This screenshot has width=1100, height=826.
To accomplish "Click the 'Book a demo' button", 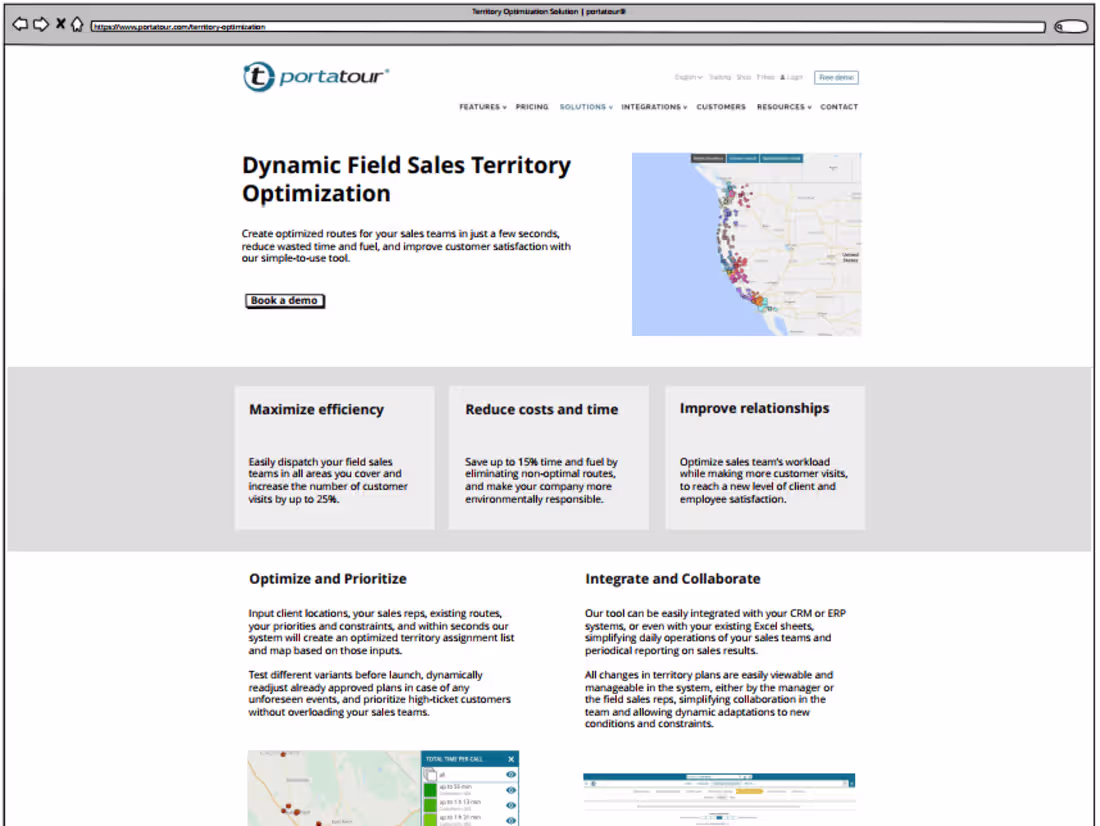I will point(284,300).
